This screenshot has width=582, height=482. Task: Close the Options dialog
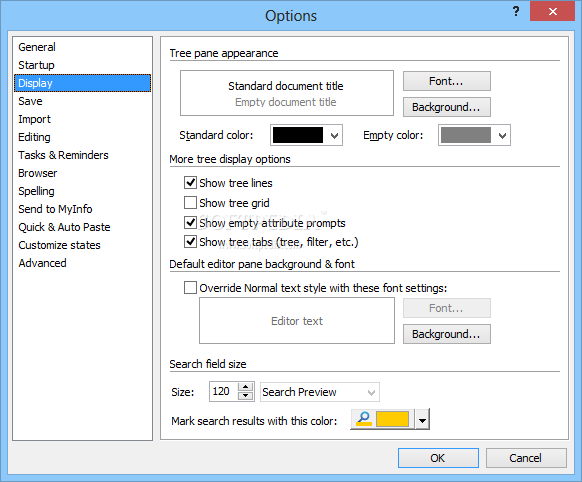click(x=552, y=12)
